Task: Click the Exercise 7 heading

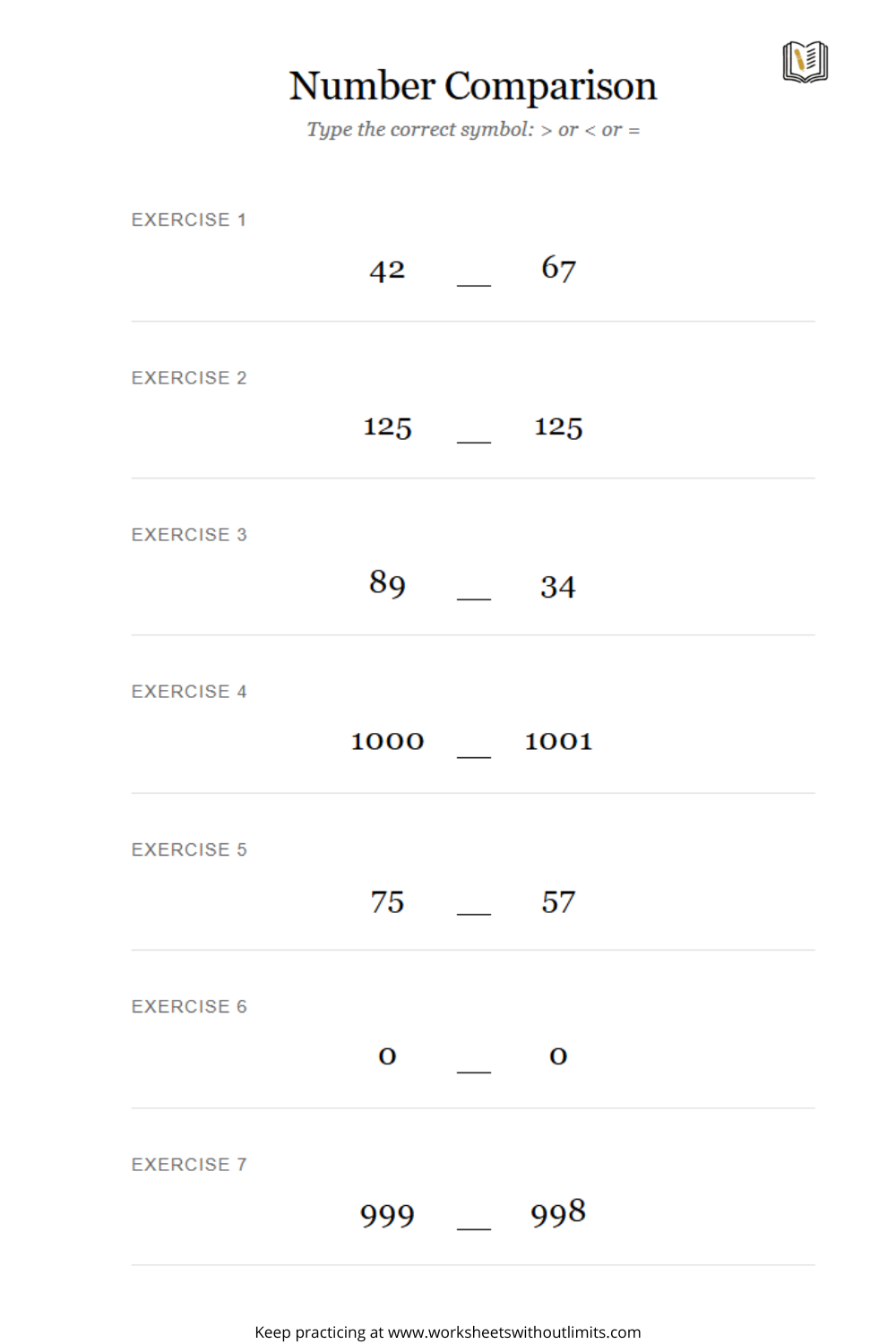Action: [x=189, y=1165]
